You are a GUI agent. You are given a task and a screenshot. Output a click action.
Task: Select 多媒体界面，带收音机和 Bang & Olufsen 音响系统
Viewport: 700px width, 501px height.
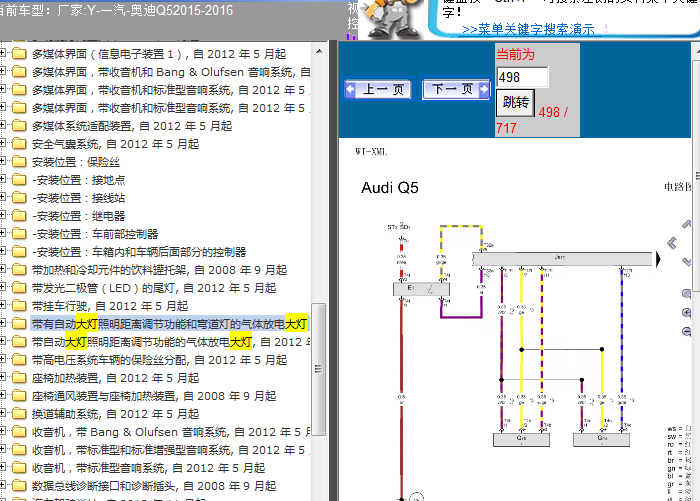point(171,72)
